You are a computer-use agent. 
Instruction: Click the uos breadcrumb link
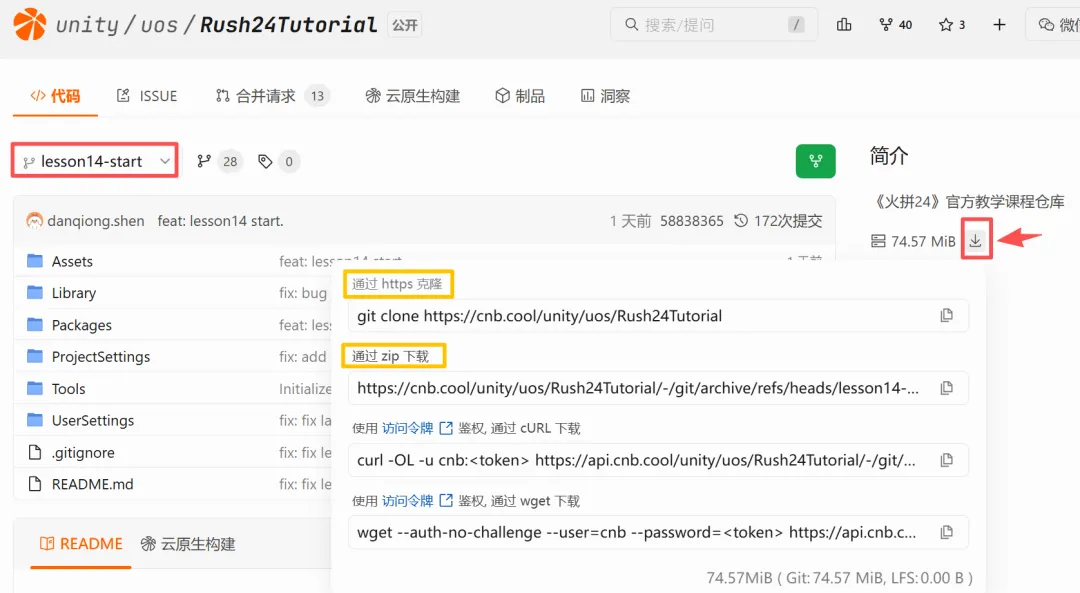click(x=159, y=25)
